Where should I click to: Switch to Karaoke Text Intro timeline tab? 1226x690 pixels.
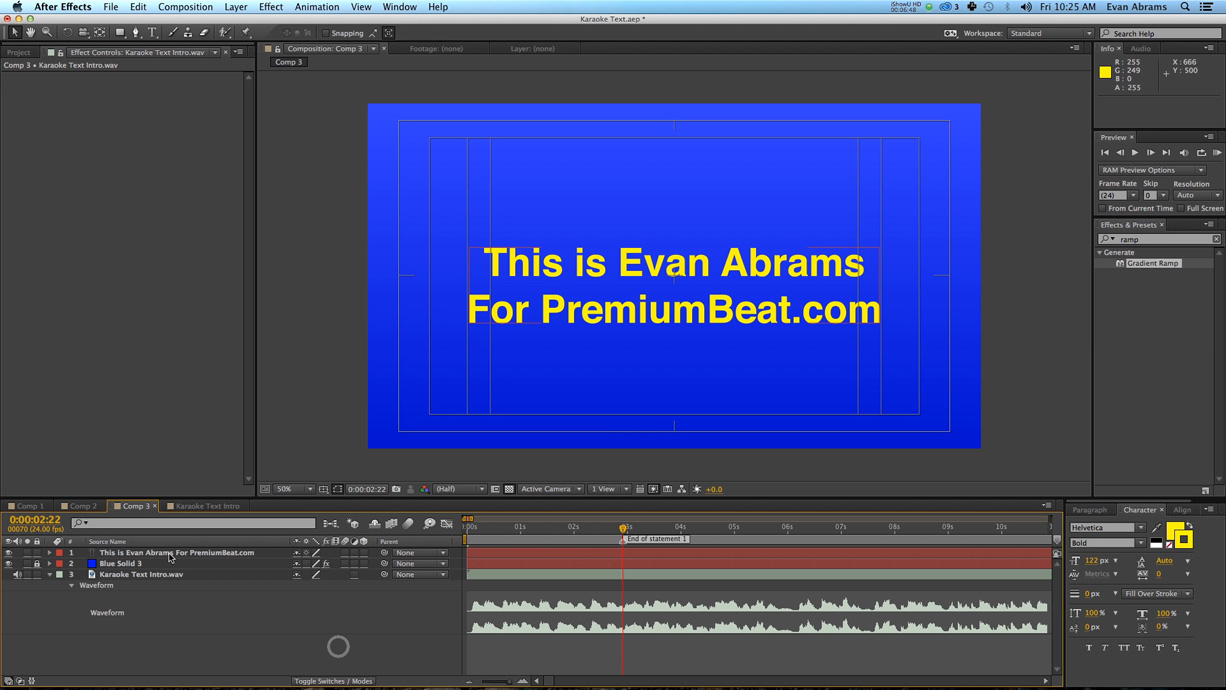coord(207,506)
